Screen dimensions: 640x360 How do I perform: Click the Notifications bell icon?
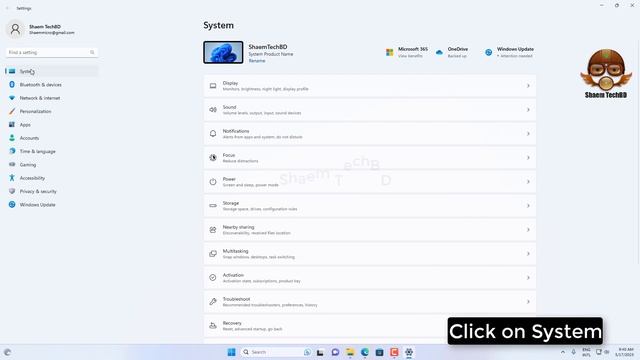213,133
